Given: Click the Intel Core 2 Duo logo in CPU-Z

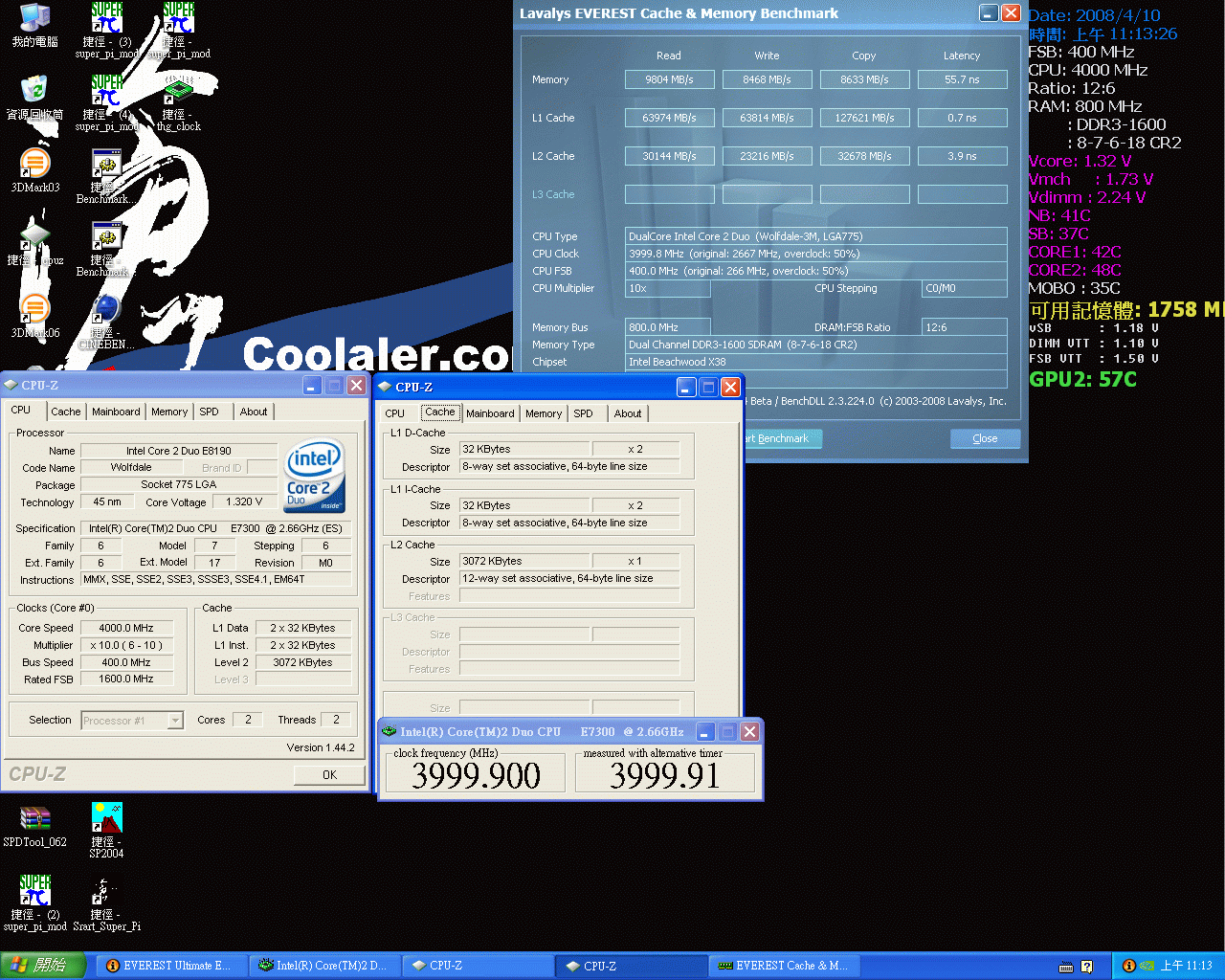Looking at the screenshot, I should [315, 477].
